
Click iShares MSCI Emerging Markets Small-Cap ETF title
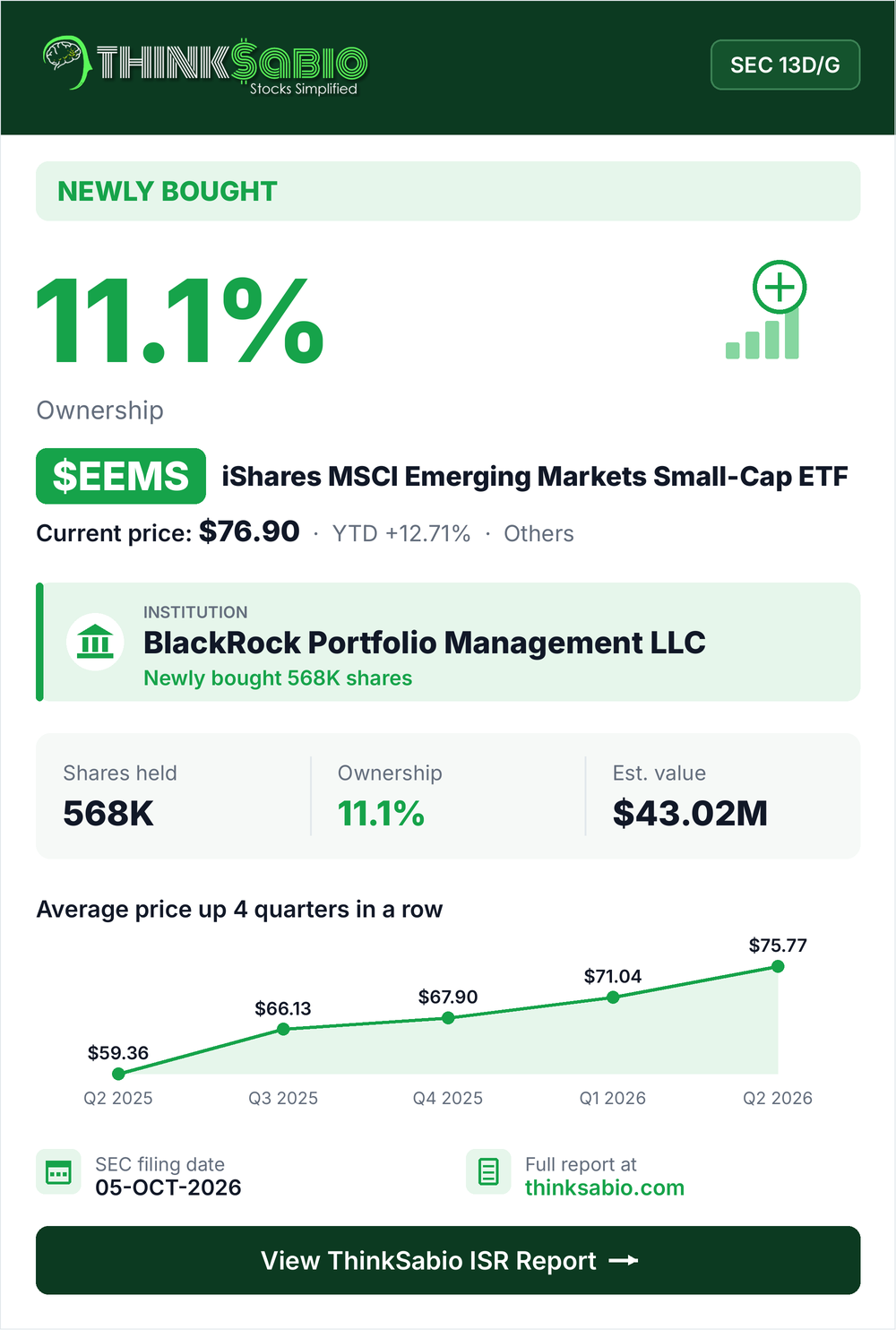(x=535, y=476)
